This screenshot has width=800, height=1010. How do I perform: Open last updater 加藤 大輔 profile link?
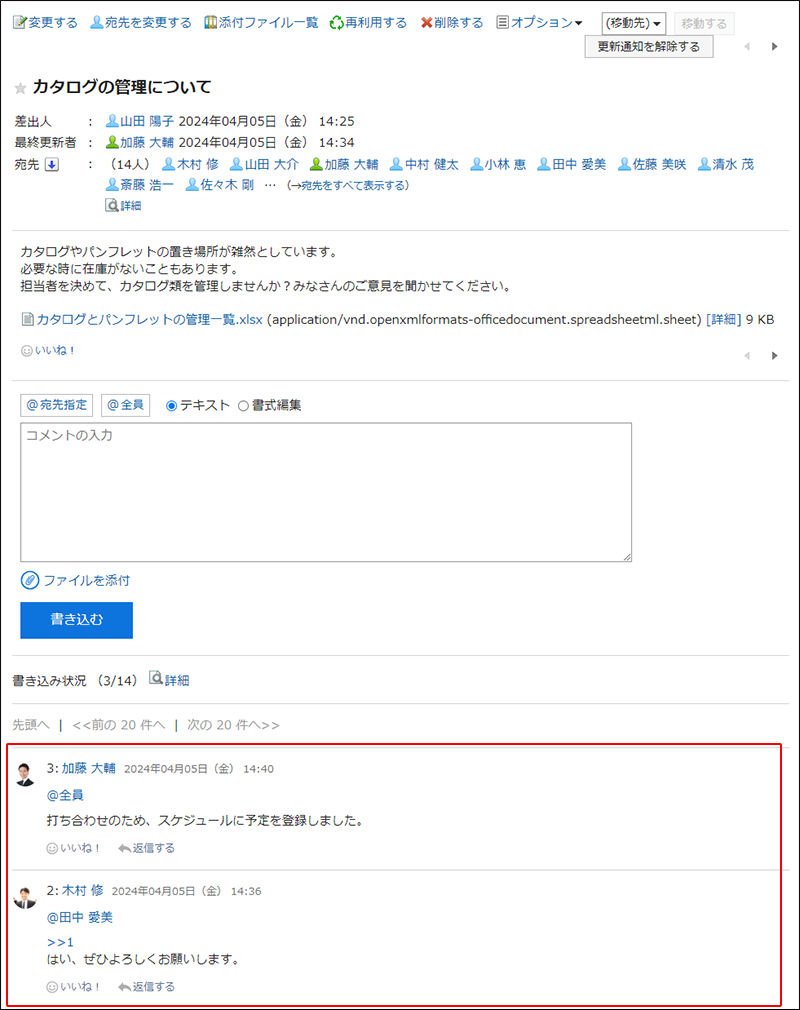coord(140,142)
